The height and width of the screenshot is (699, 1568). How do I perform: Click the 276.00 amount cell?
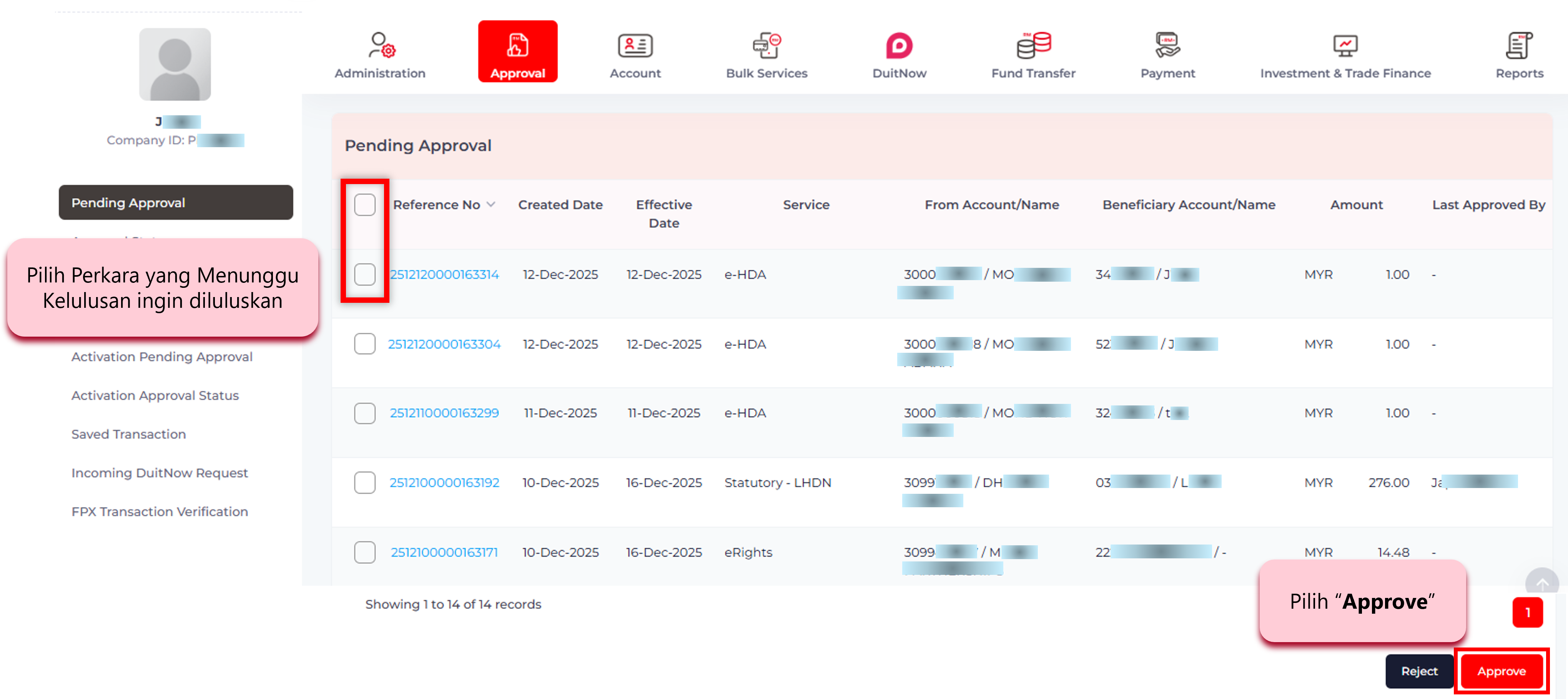pyautogui.click(x=1388, y=482)
